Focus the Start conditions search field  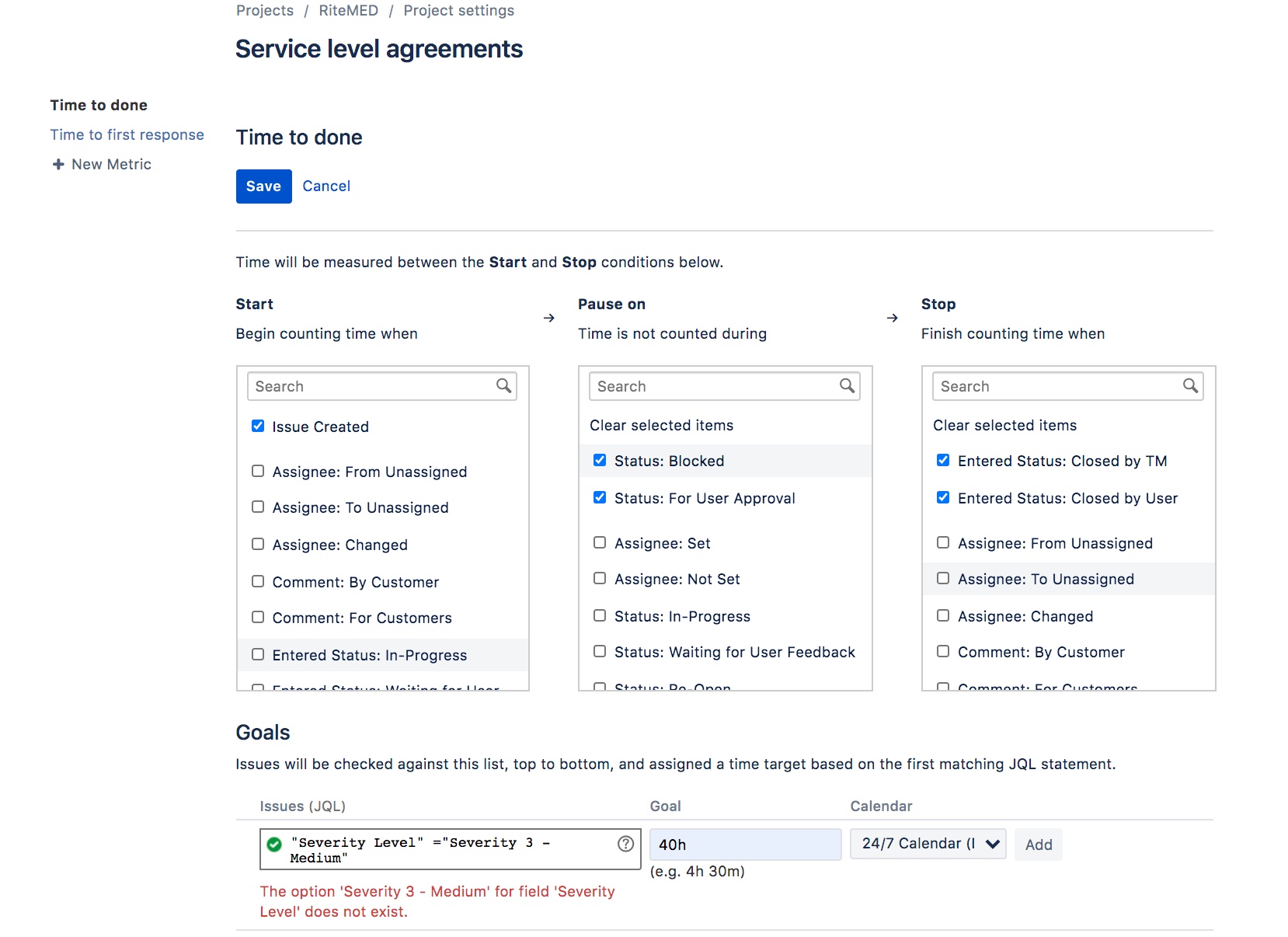[382, 386]
